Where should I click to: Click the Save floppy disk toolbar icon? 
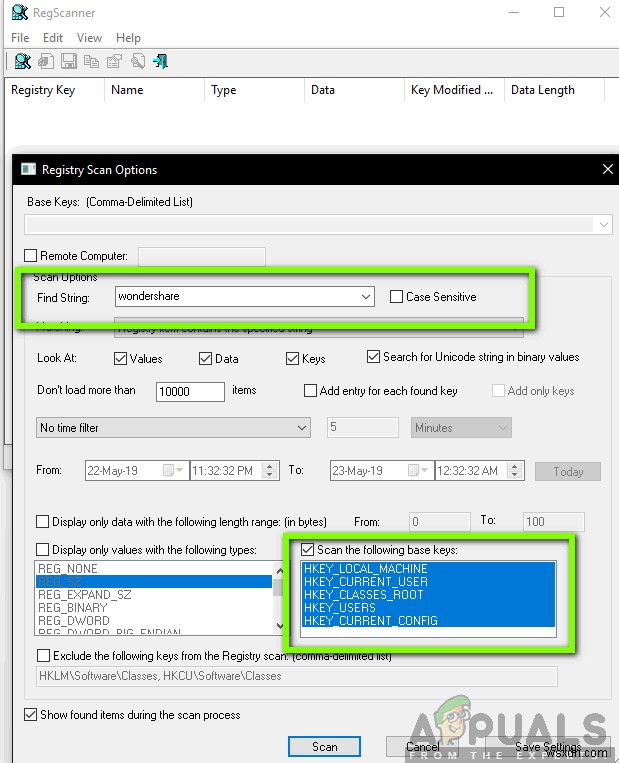point(69,61)
